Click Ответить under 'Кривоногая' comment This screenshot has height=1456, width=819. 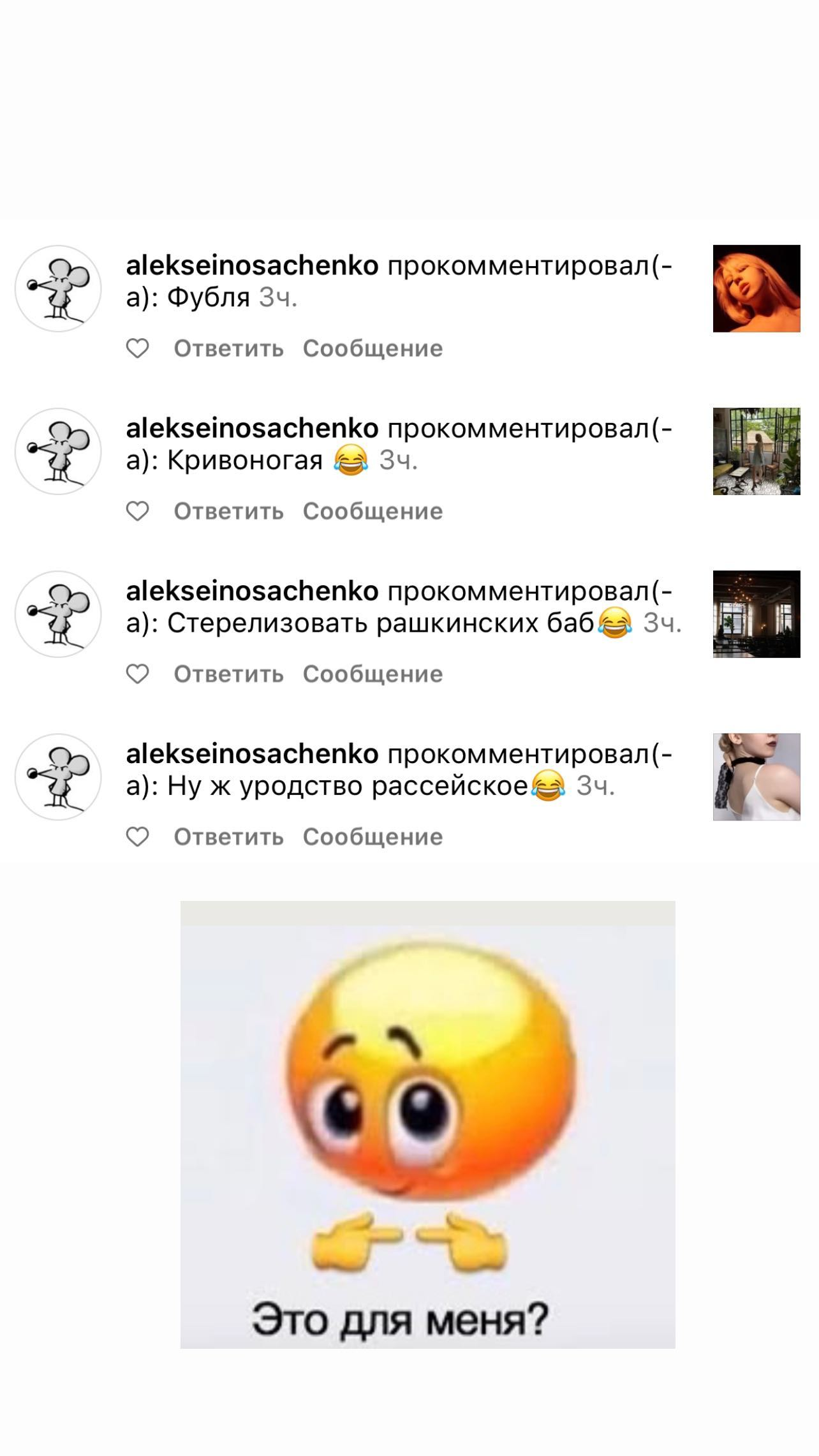(x=228, y=511)
